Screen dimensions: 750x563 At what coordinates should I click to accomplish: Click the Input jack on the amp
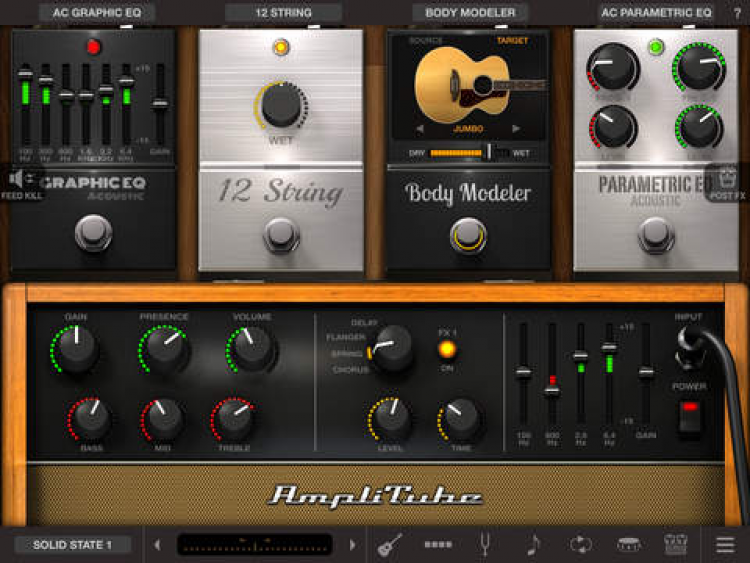[x=690, y=348]
